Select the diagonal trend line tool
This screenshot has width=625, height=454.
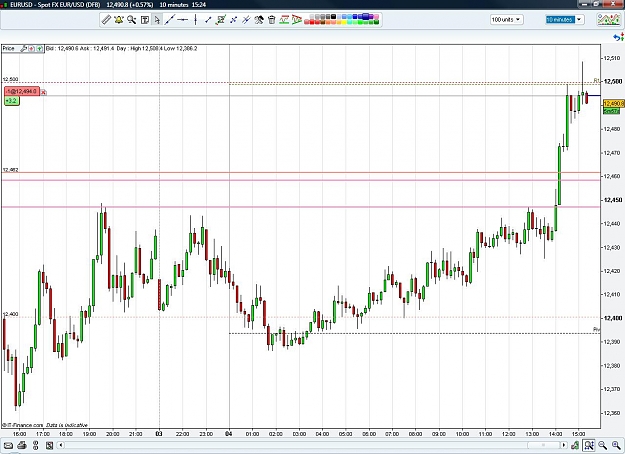pos(170,20)
